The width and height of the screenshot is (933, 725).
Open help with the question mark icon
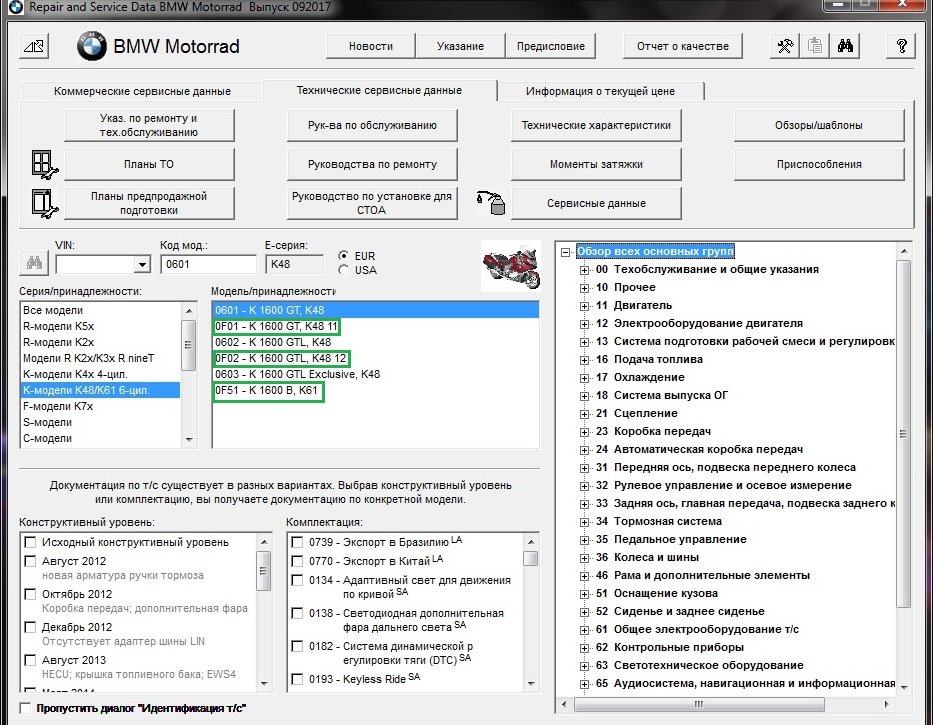coord(901,46)
